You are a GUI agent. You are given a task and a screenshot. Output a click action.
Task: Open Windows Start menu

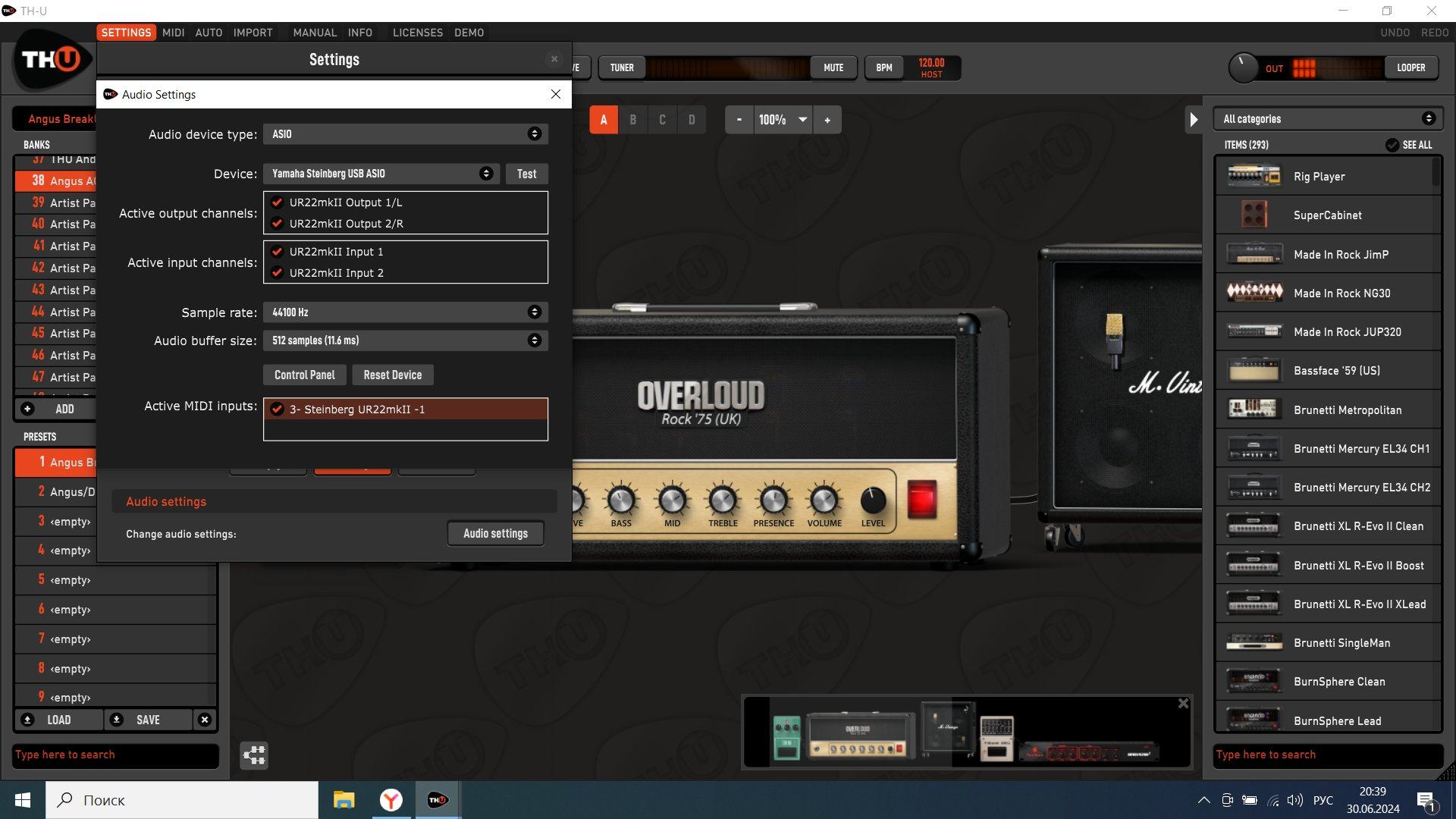(x=23, y=800)
